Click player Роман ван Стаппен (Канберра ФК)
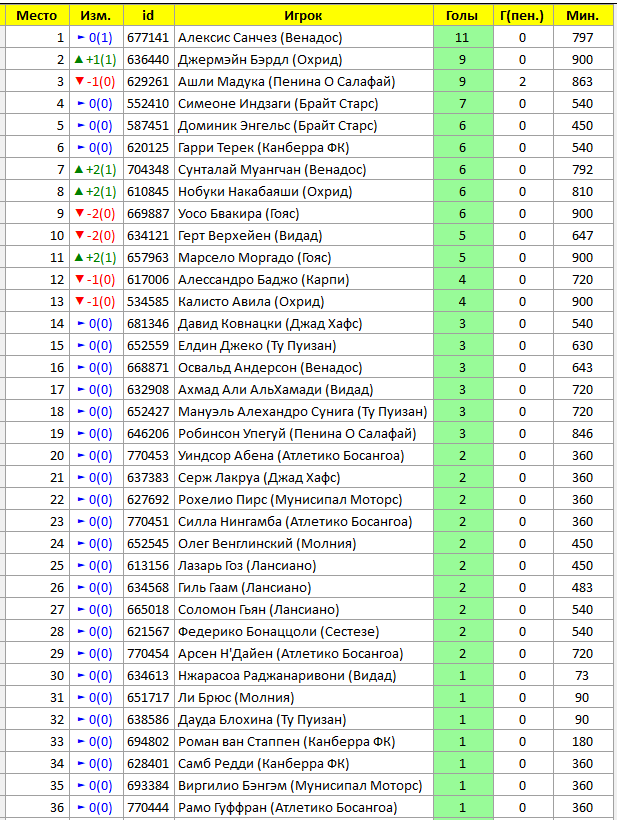 coord(287,741)
